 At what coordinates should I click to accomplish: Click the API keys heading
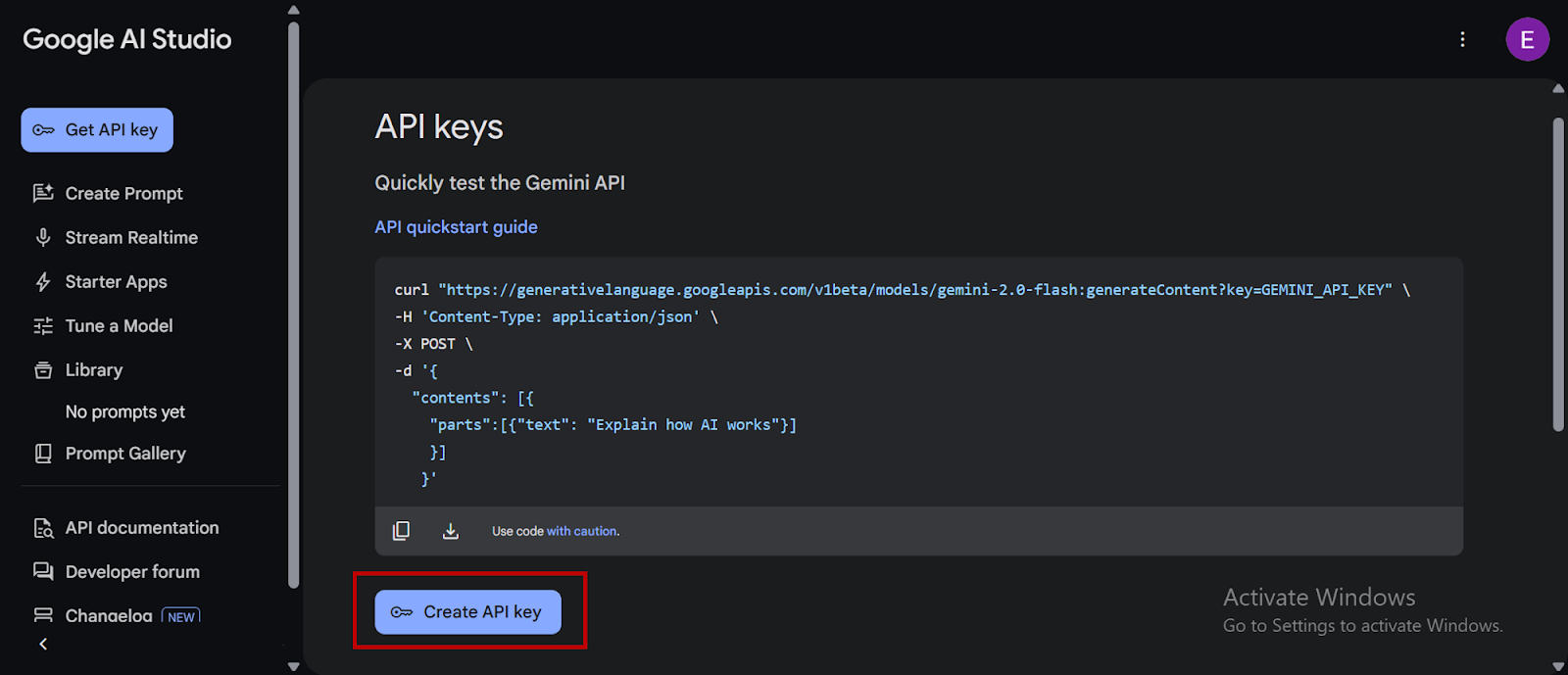coord(439,127)
